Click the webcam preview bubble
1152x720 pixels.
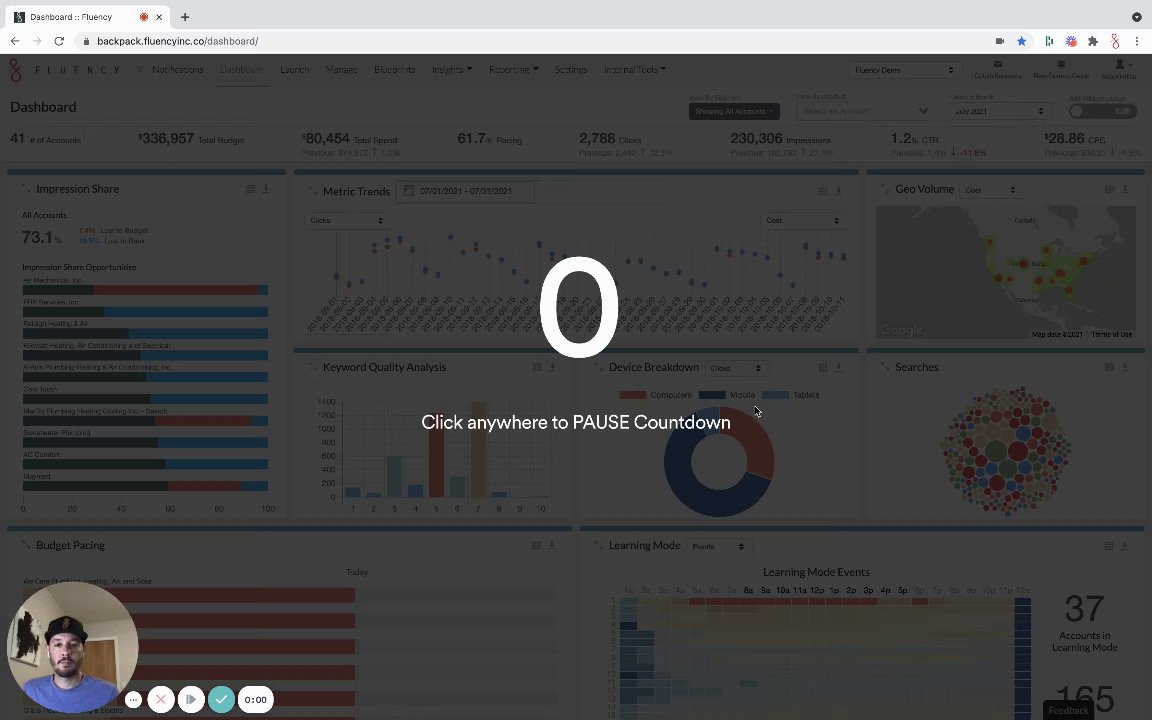72,647
